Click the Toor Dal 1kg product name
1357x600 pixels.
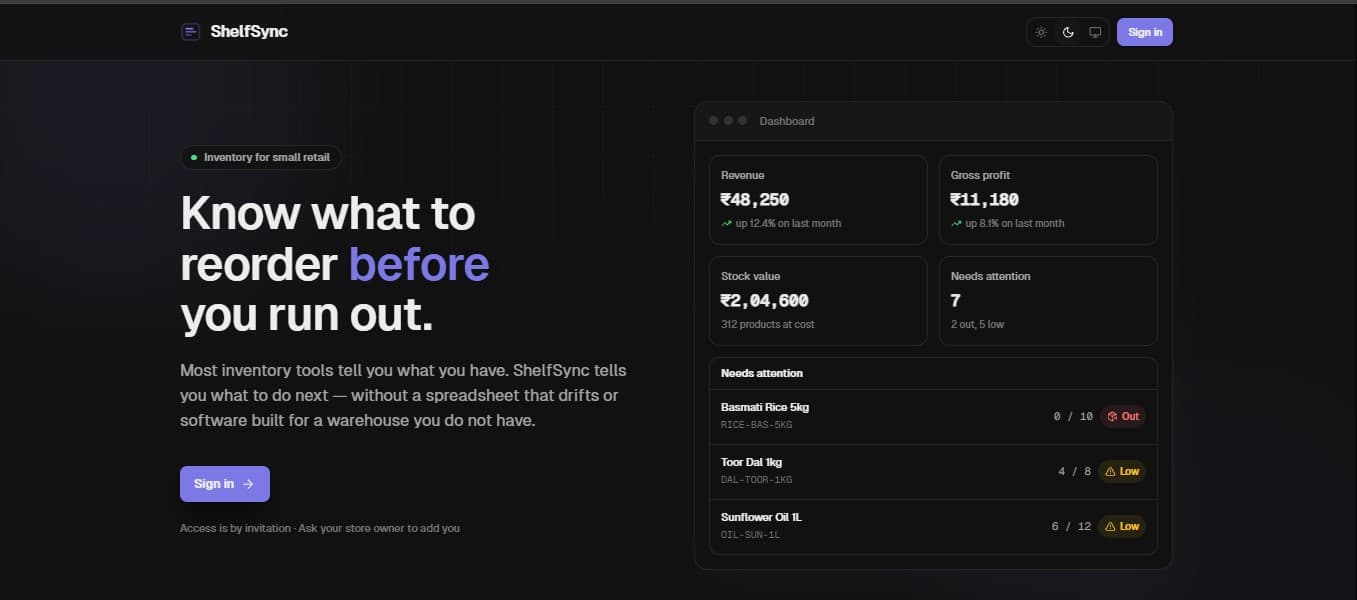(752, 463)
